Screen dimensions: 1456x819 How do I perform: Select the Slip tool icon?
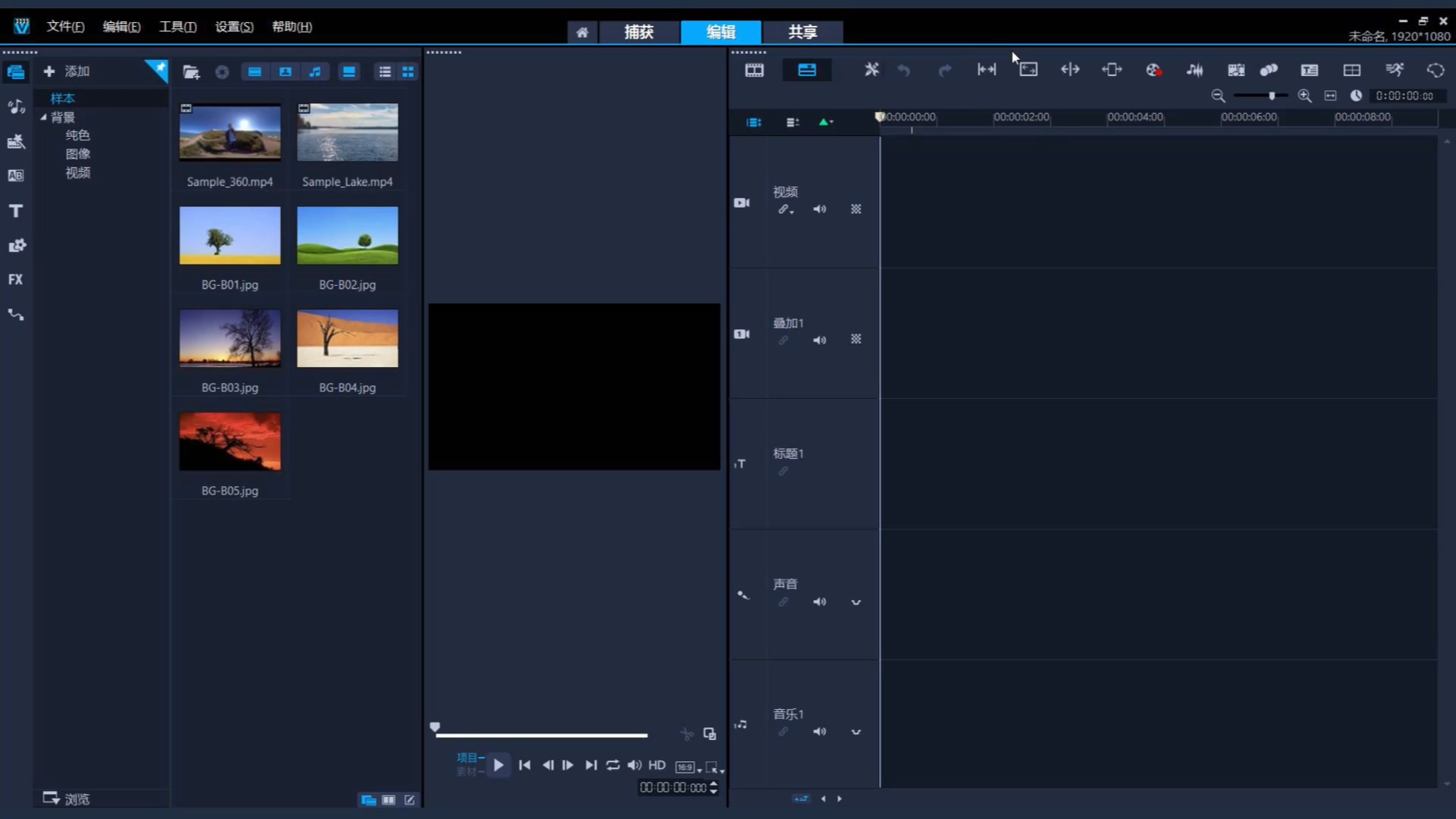pyautogui.click(x=987, y=70)
